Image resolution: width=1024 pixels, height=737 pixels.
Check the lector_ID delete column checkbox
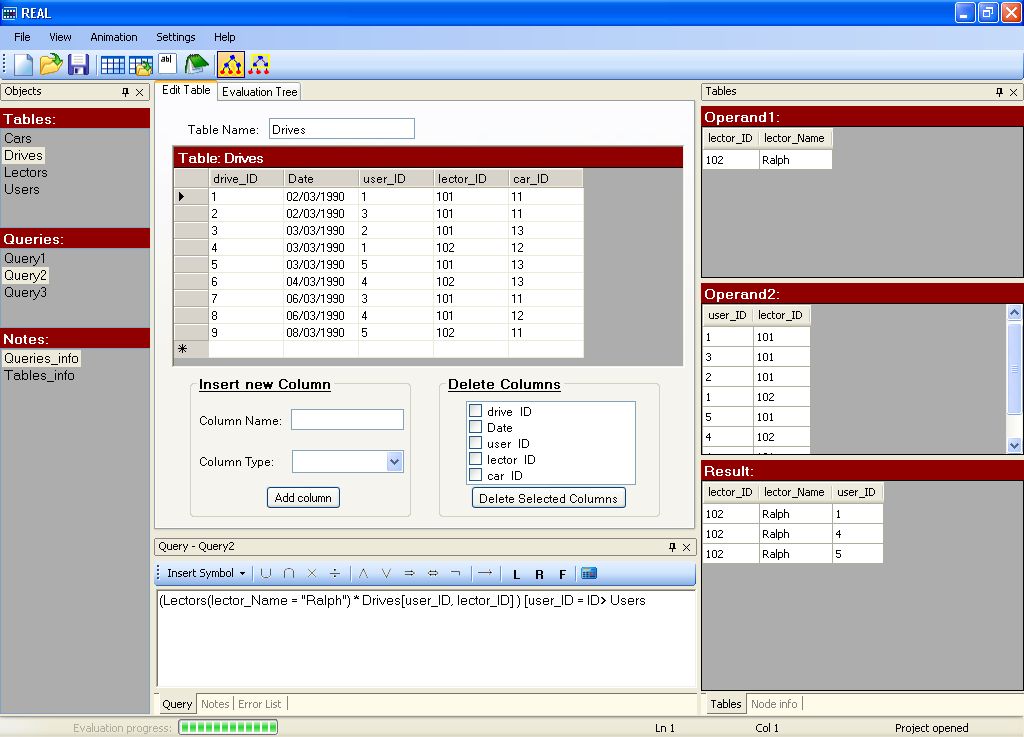pos(475,459)
